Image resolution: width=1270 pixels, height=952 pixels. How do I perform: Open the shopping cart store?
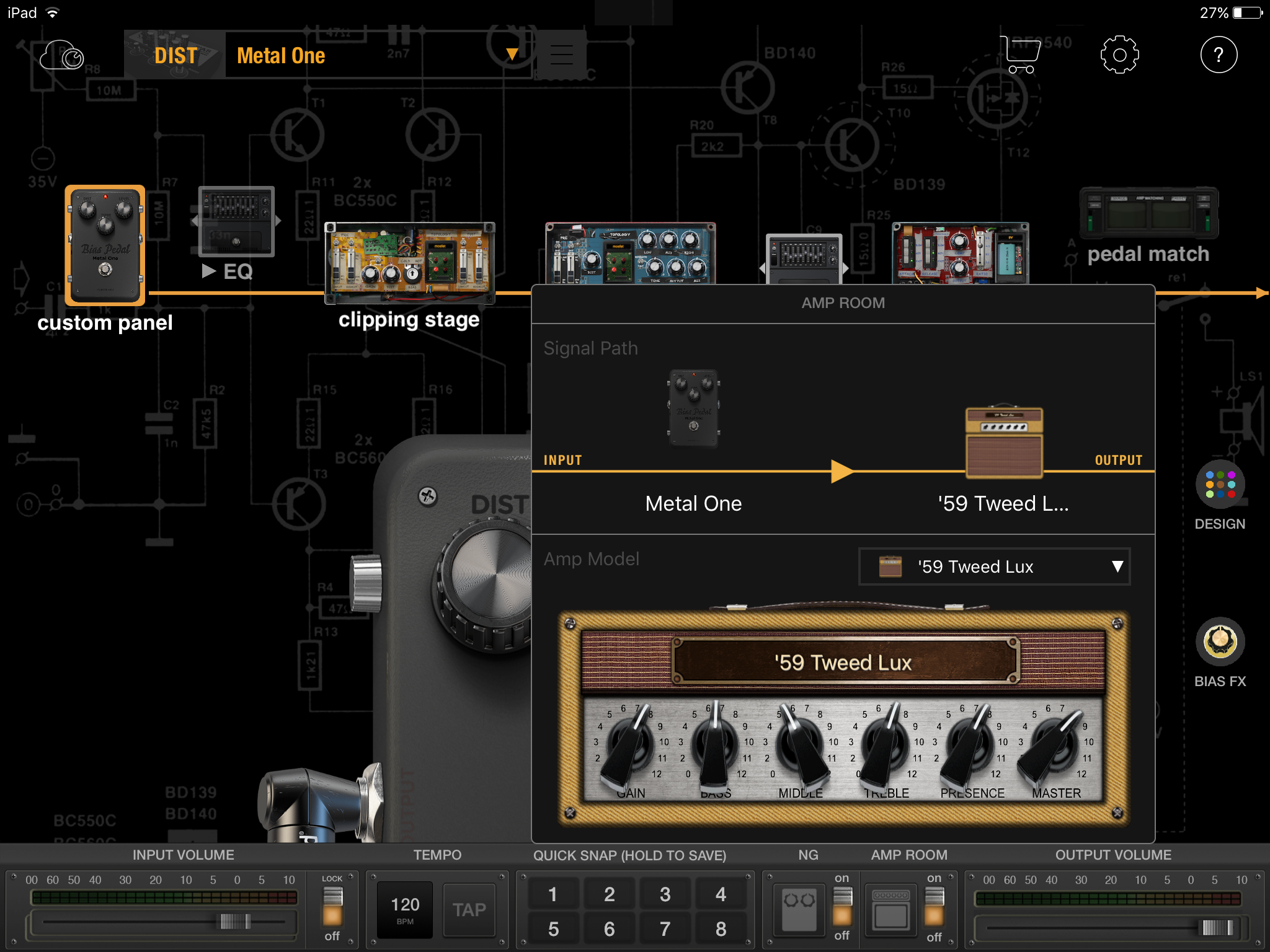[1020, 55]
